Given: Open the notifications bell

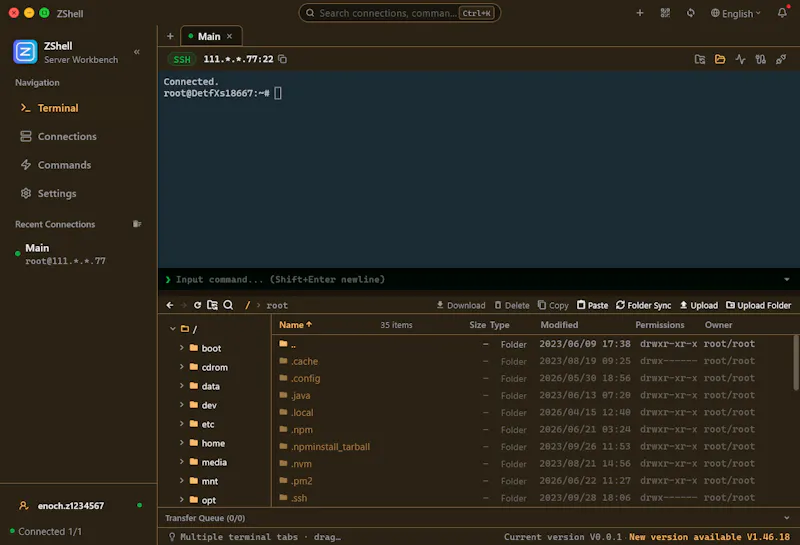Looking at the screenshot, I should (x=782, y=13).
